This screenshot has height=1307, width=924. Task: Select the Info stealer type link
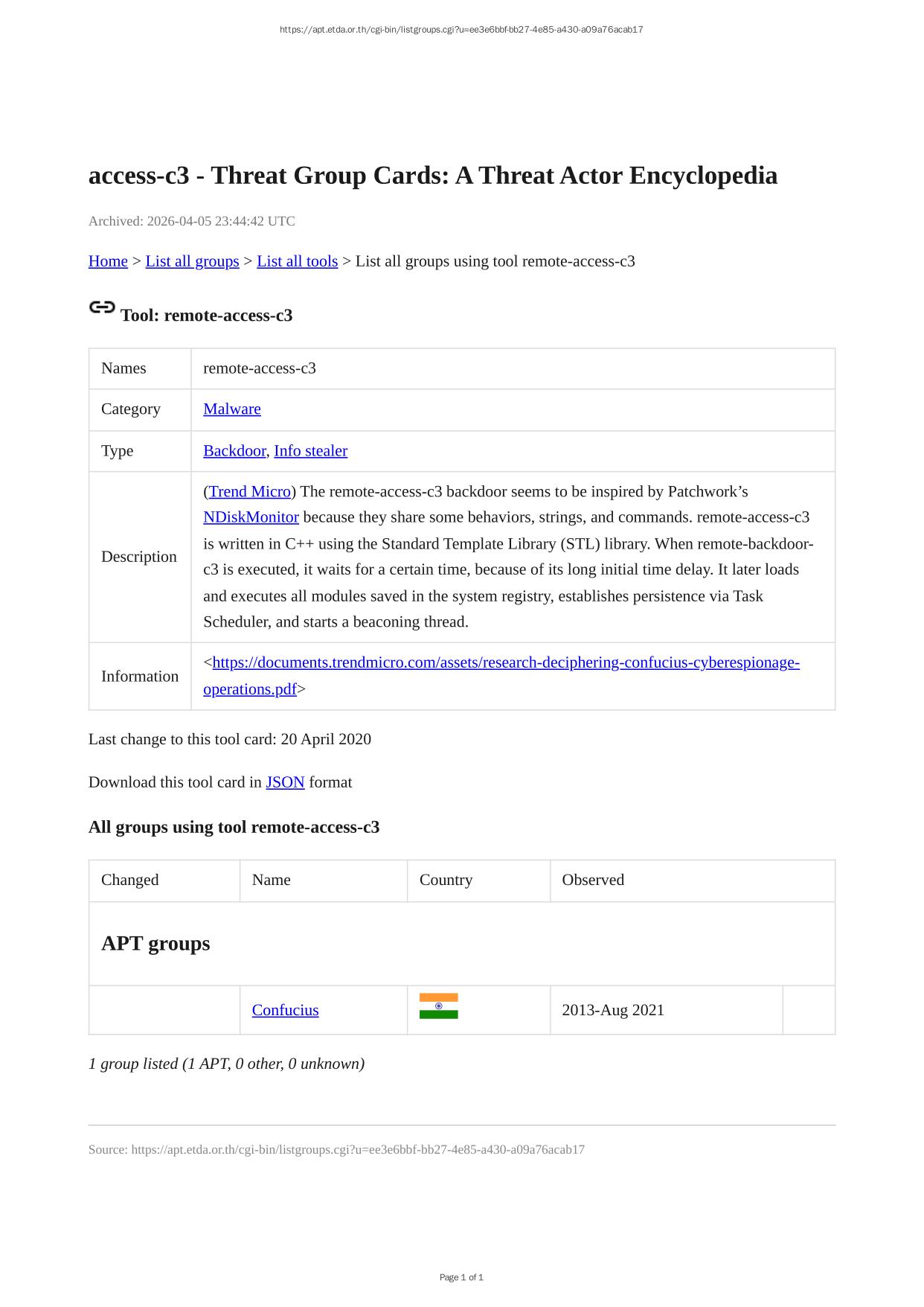310,450
